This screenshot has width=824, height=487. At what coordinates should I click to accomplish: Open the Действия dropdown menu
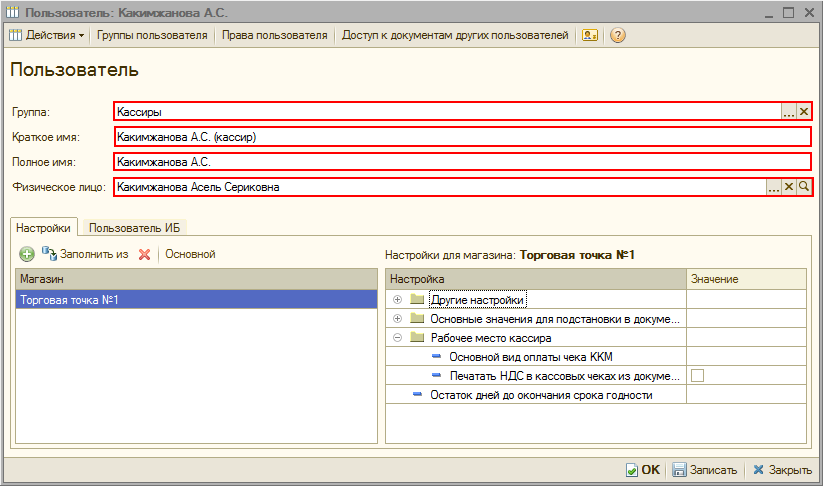pos(48,35)
